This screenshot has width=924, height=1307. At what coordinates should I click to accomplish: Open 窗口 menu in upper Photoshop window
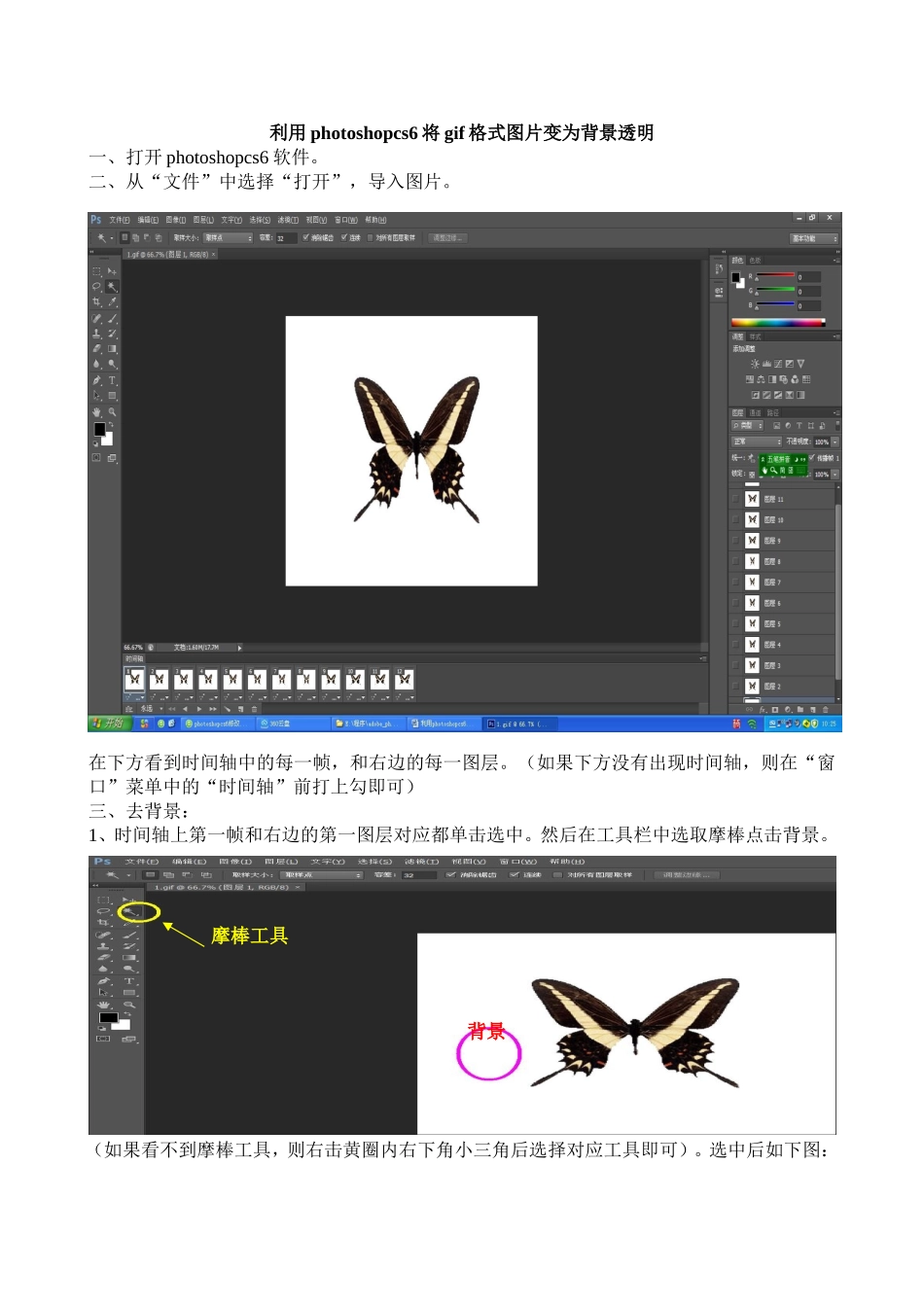pos(345,220)
